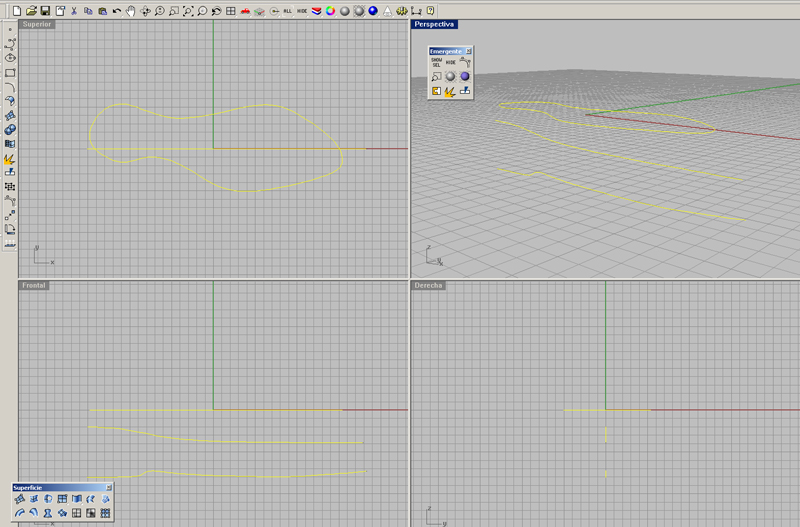The image size is (800, 527).
Task: Click the blue sphere in Emergente panel
Action: [x=465, y=77]
